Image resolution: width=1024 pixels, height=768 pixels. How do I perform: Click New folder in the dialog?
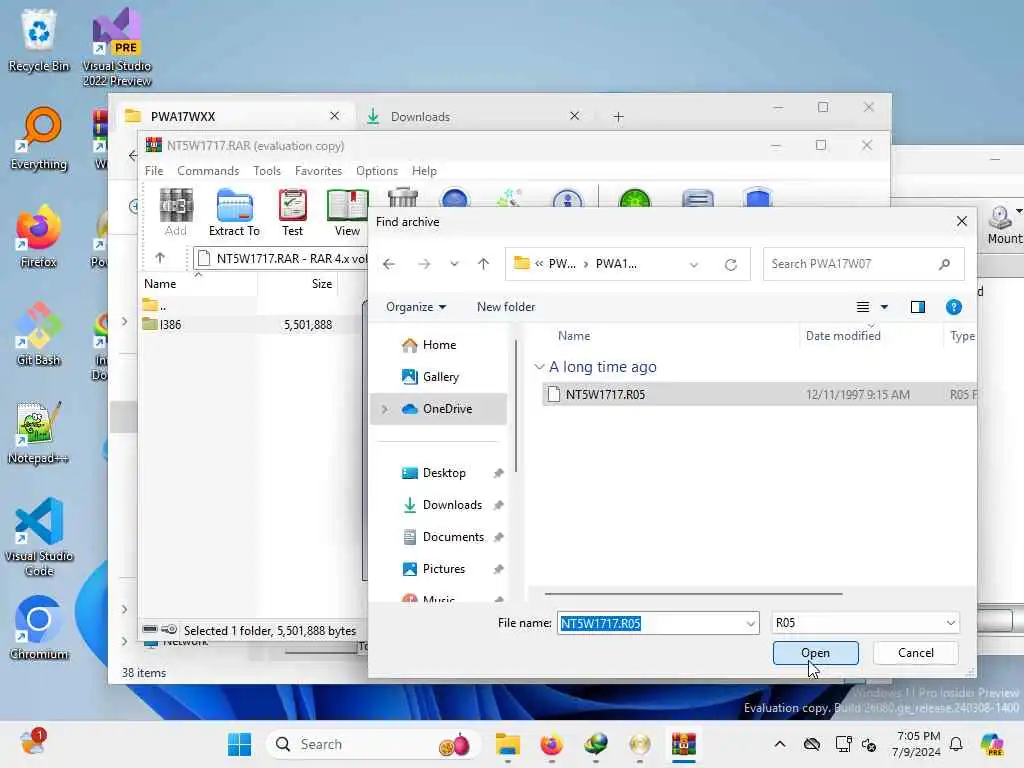point(506,307)
